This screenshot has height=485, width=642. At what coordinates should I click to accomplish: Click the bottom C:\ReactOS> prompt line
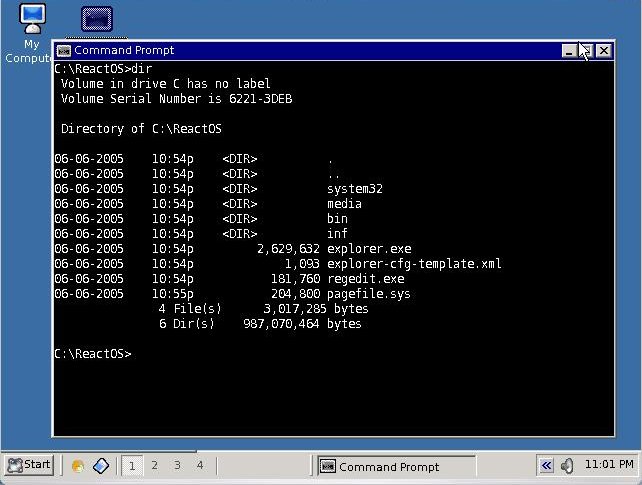tap(93, 354)
